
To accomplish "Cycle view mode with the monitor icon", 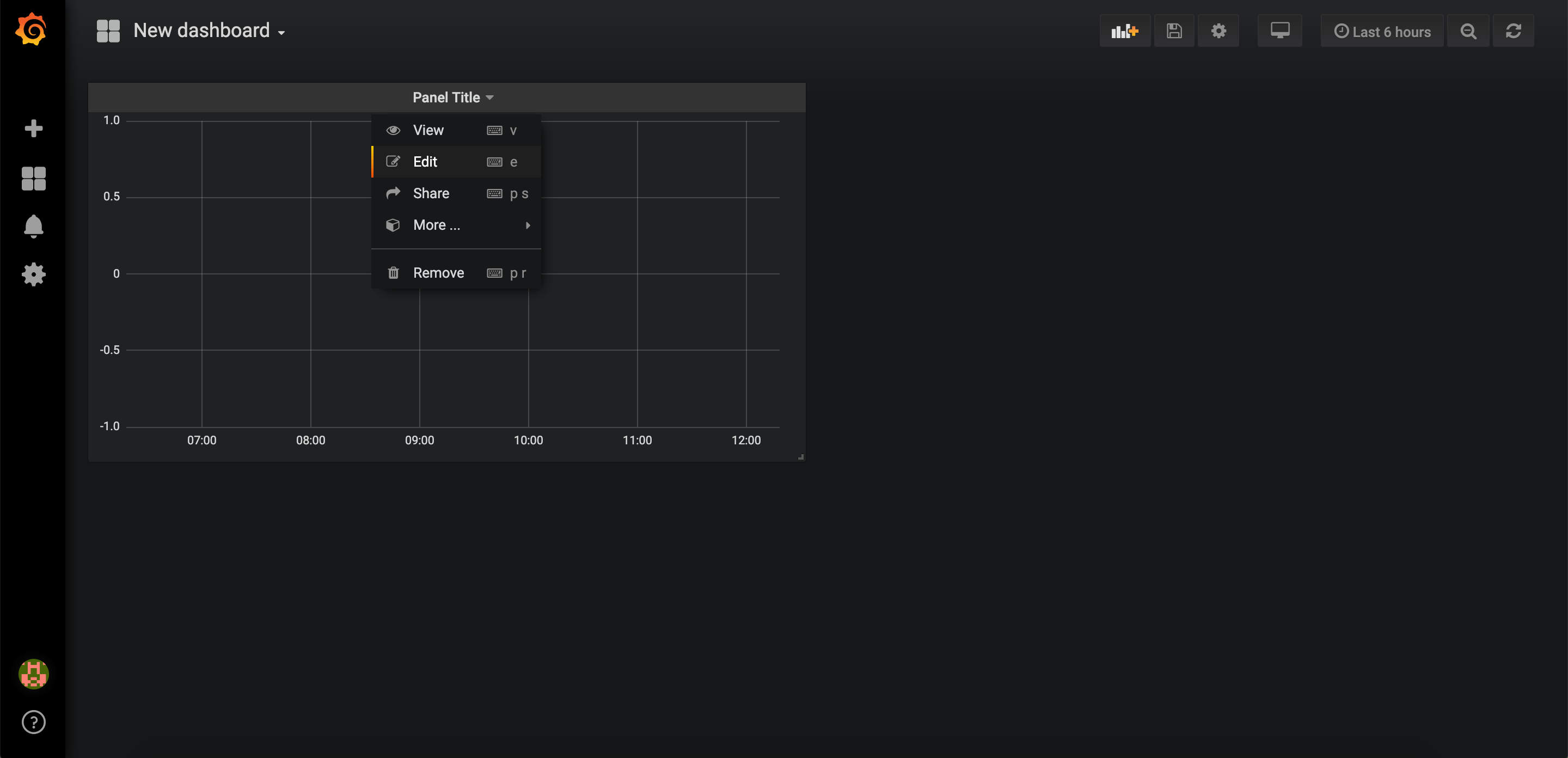I will (x=1279, y=31).
